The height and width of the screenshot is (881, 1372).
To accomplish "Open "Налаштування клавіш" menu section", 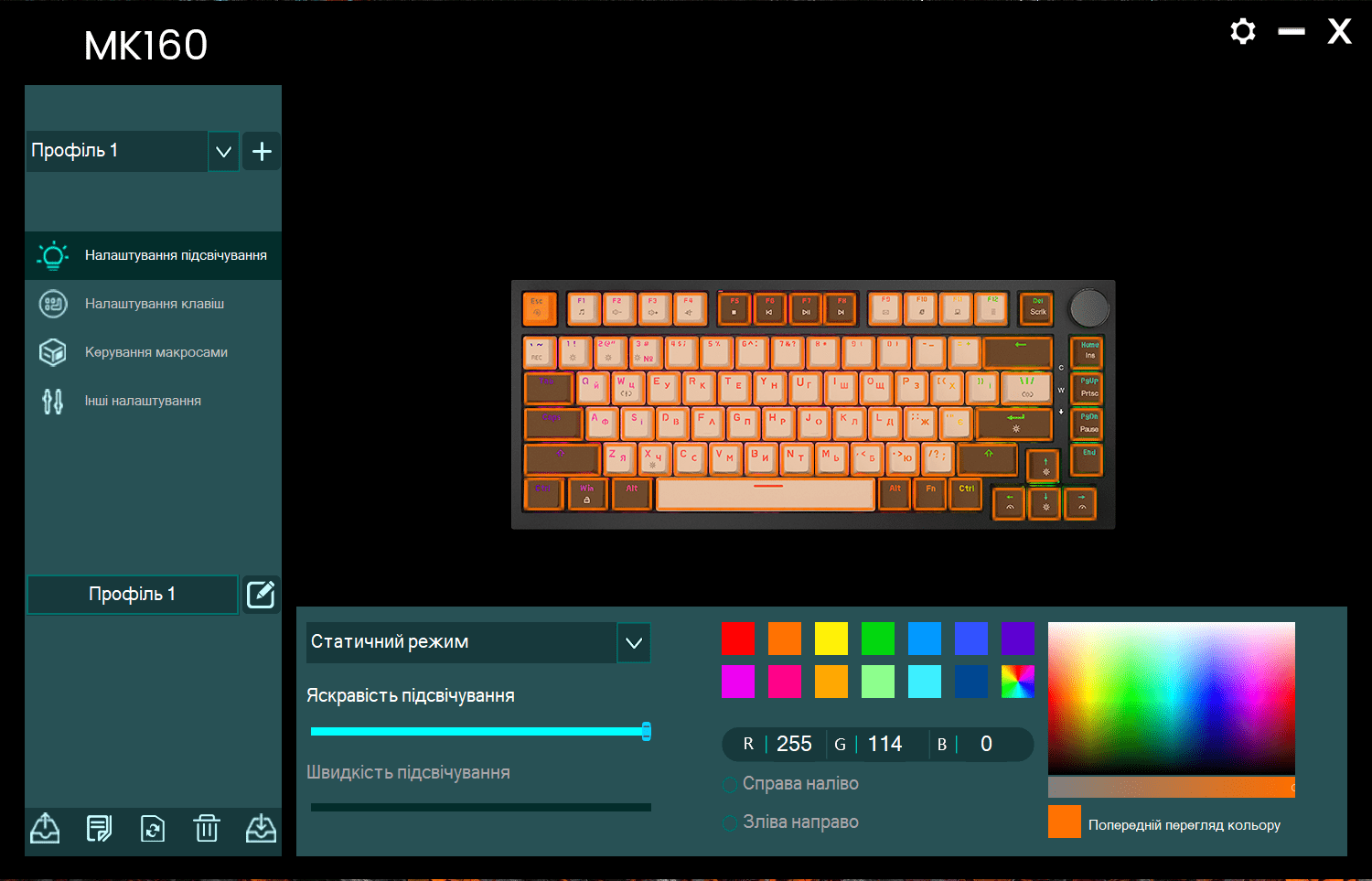I will tap(154, 304).
